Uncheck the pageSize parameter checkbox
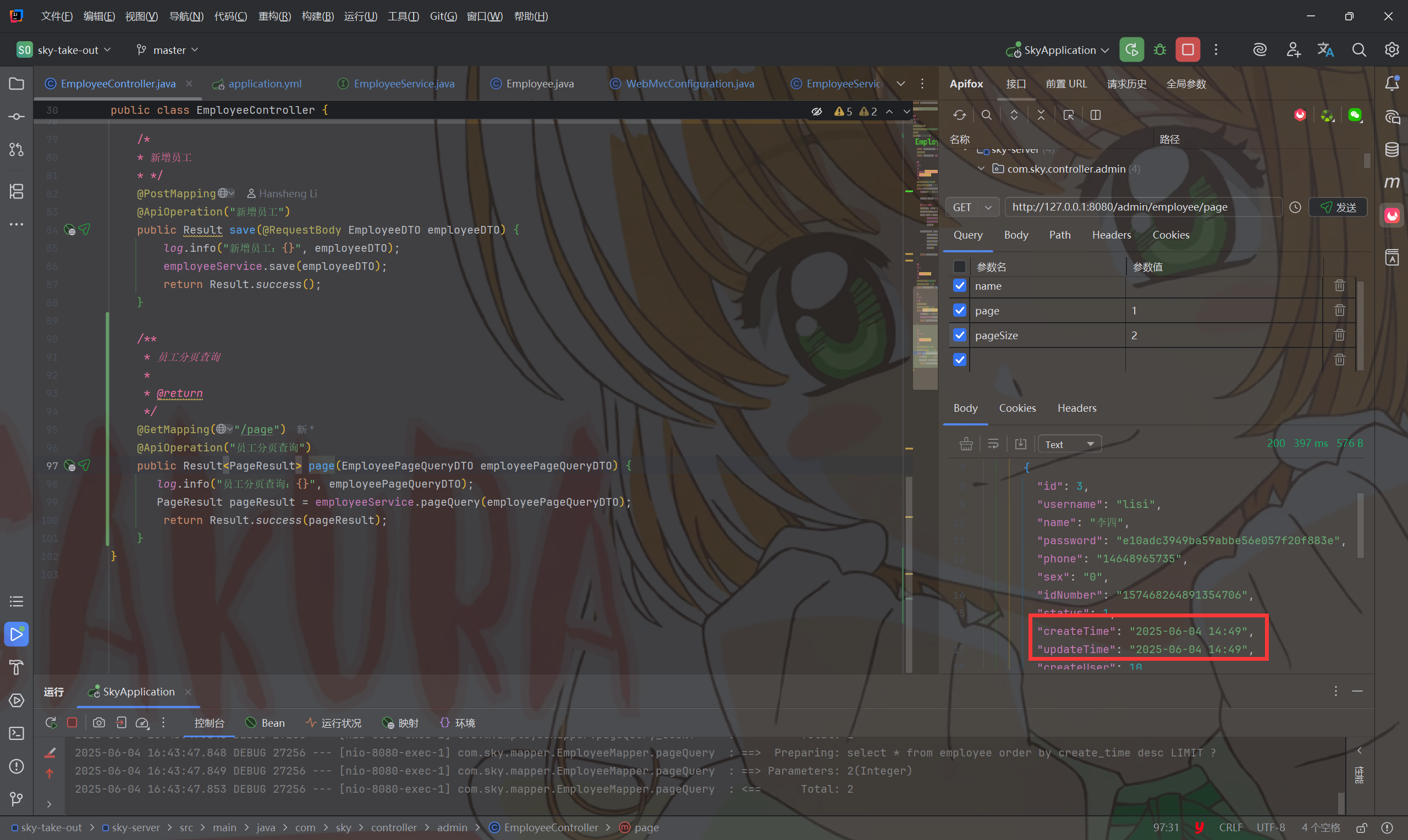The width and height of the screenshot is (1408, 840). pyautogui.click(x=960, y=335)
